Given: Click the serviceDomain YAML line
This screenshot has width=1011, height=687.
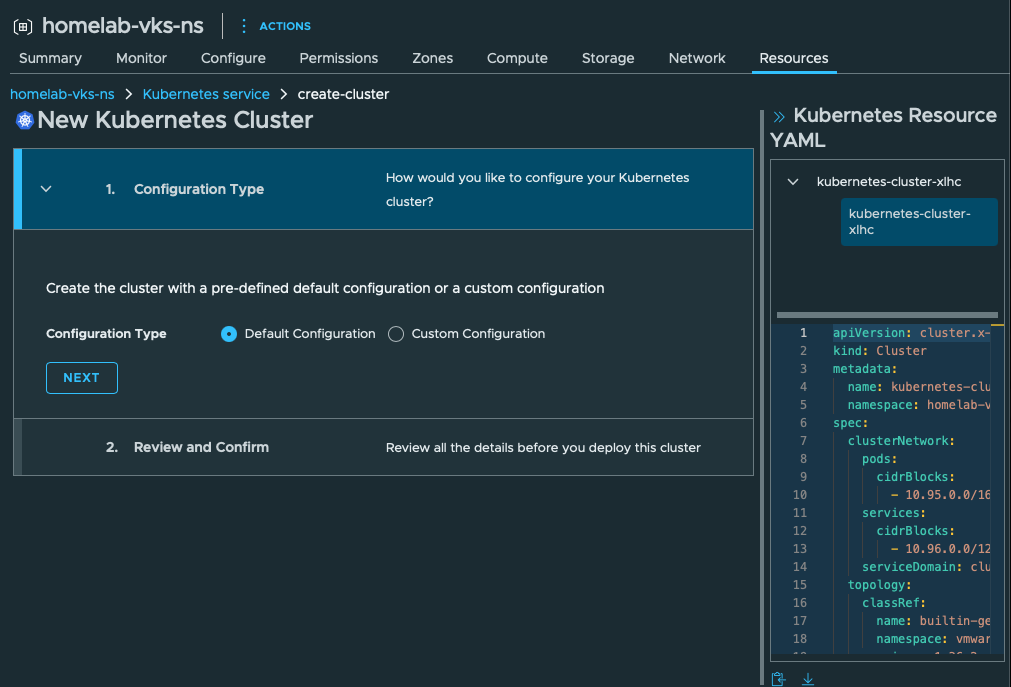Looking at the screenshot, I should tap(926, 567).
